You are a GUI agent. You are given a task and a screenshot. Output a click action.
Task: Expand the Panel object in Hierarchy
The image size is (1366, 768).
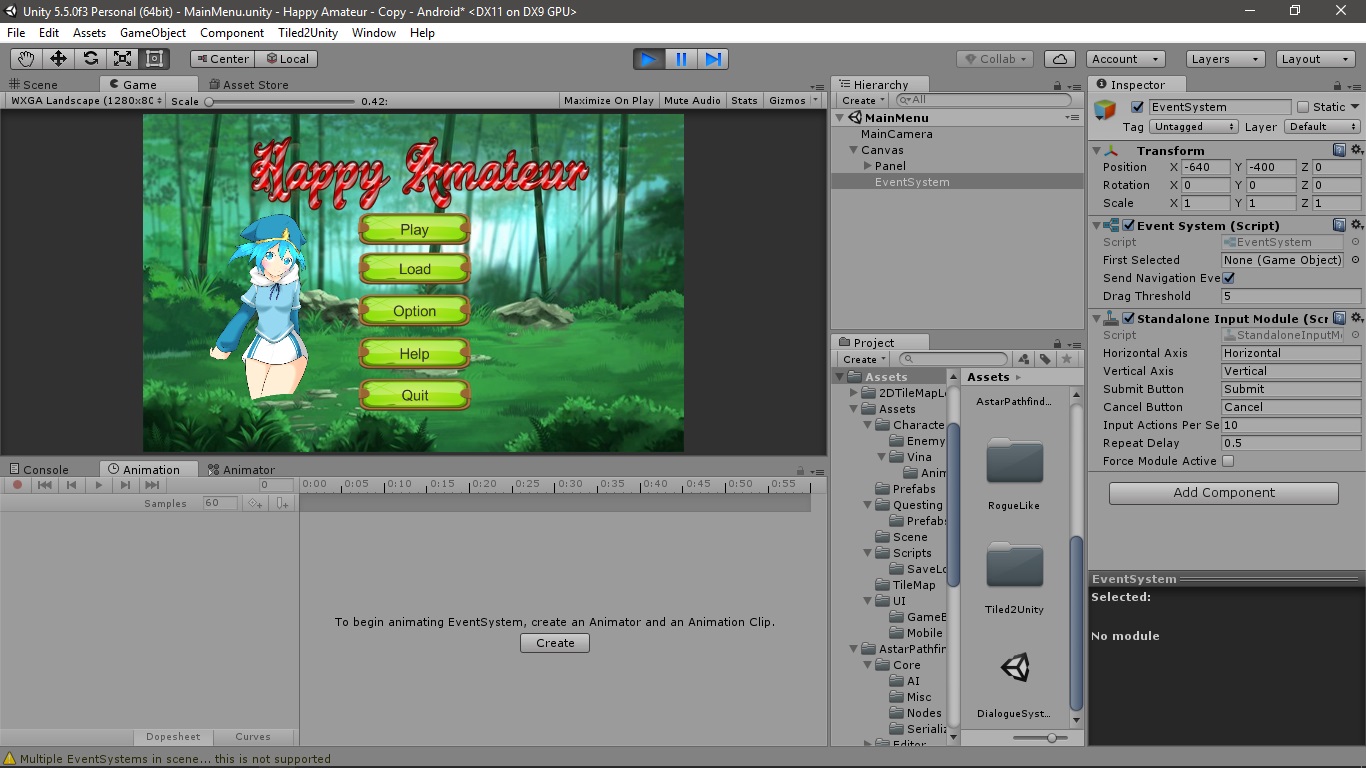pos(868,166)
